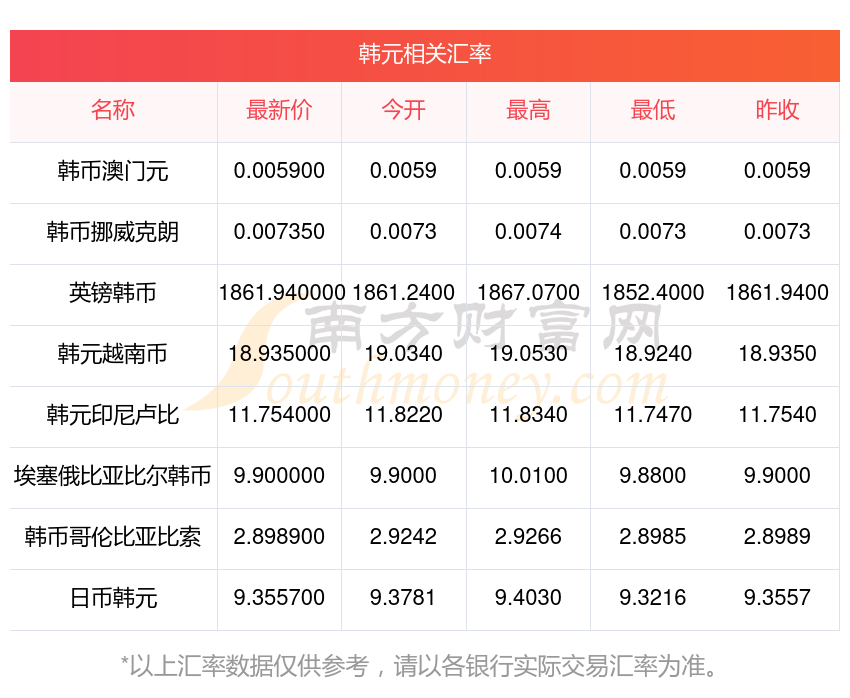Click previous close 2.8989
Image resolution: width=850 pixels, height=698 pixels.
click(777, 537)
